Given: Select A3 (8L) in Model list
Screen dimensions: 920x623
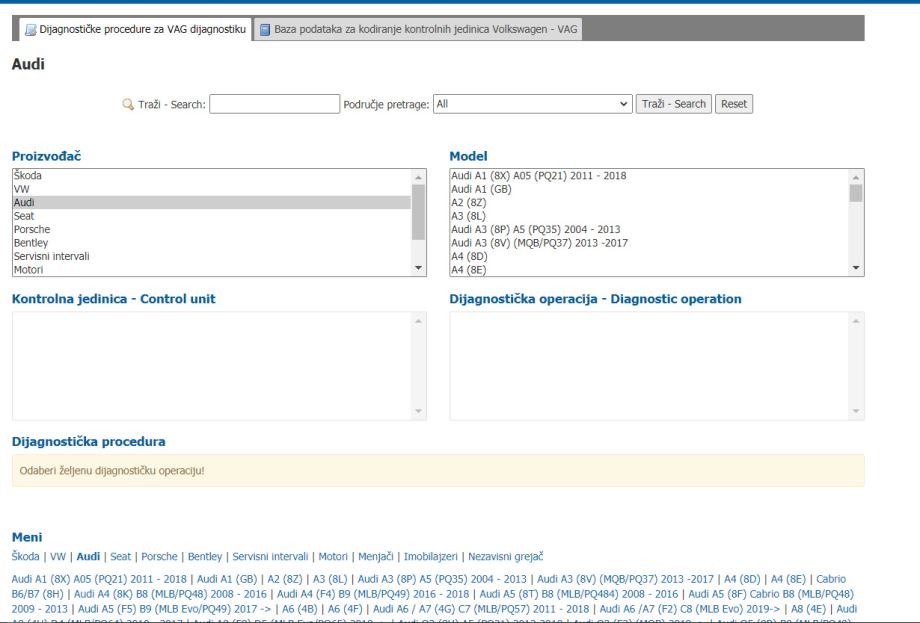Looking at the screenshot, I should click(649, 216).
